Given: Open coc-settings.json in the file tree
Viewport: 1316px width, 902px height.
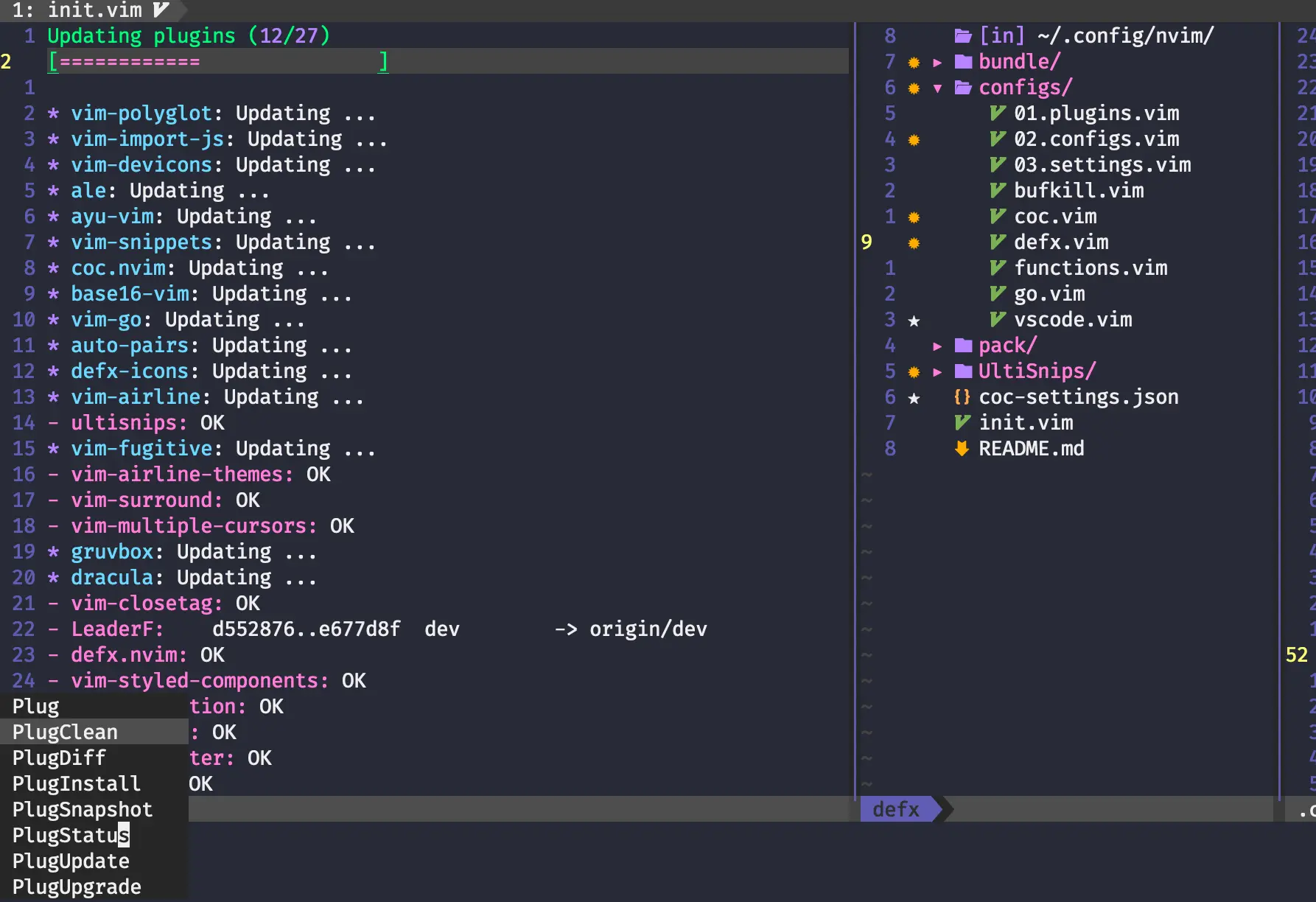Looking at the screenshot, I should tap(1079, 397).
